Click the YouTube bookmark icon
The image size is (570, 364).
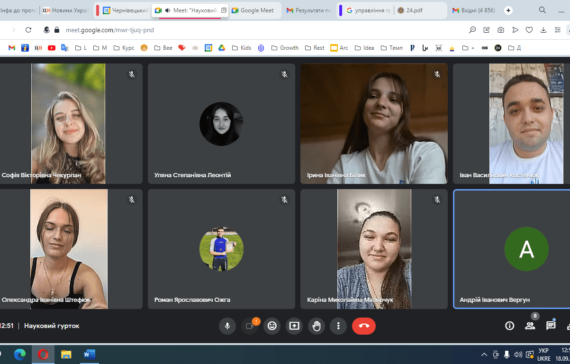[x=51, y=48]
